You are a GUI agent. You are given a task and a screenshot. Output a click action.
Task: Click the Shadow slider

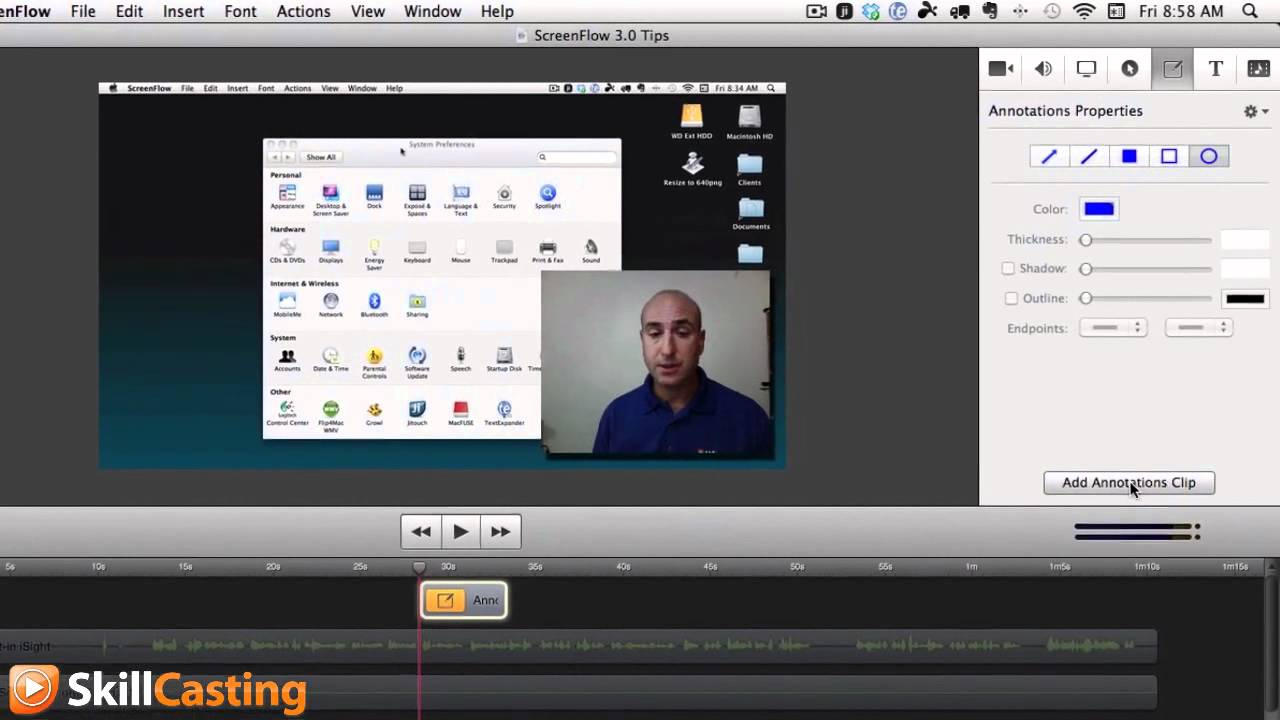click(x=1146, y=269)
